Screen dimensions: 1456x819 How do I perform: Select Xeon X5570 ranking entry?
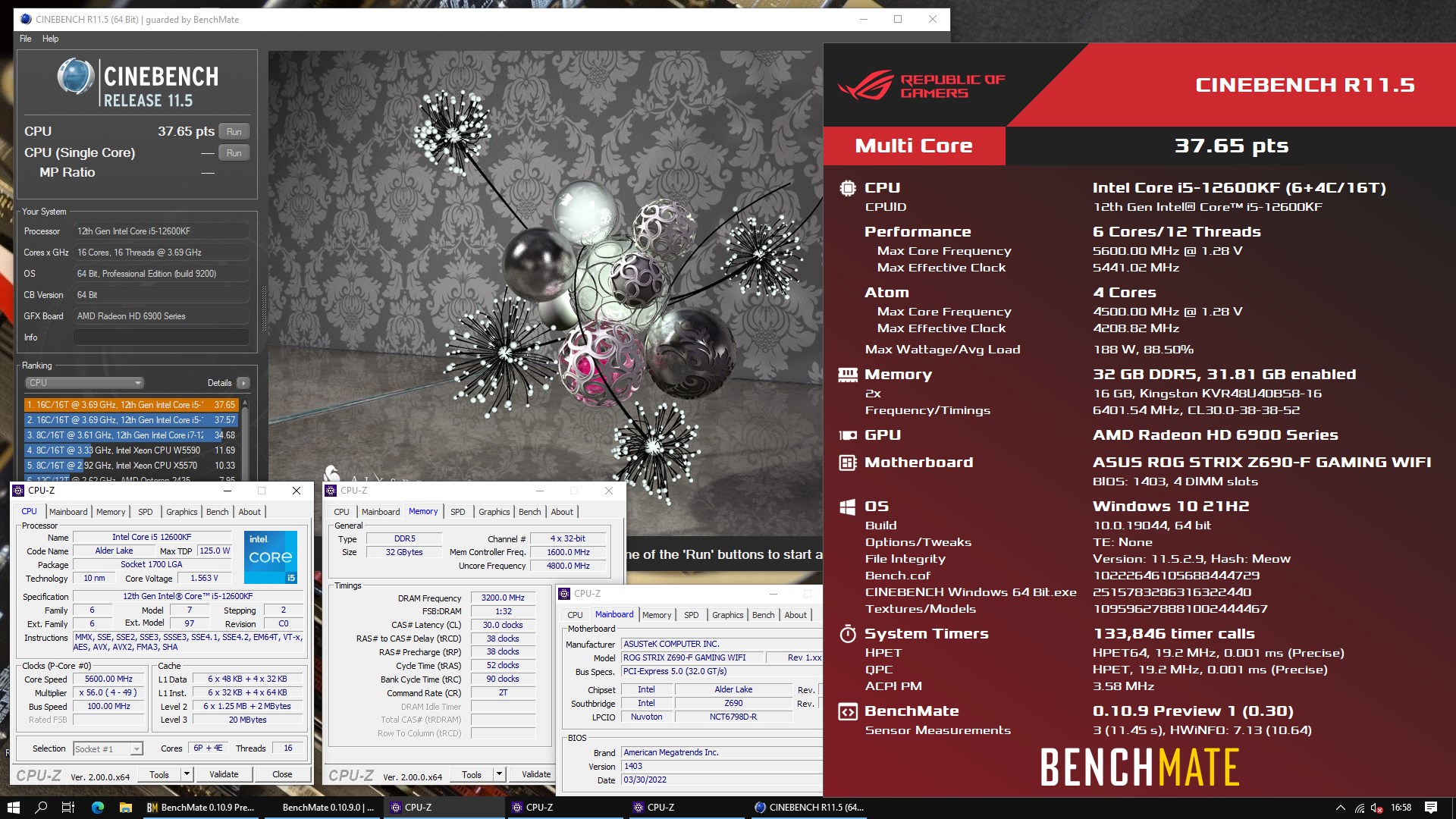131,466
